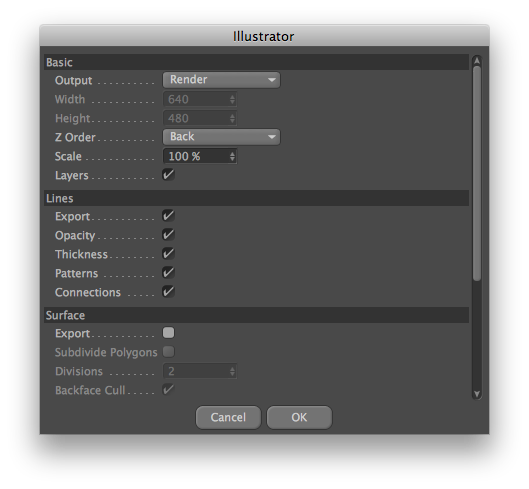The height and width of the screenshot is (489, 529).
Task: Click the Scale field showing 100 %
Action: tap(200, 156)
